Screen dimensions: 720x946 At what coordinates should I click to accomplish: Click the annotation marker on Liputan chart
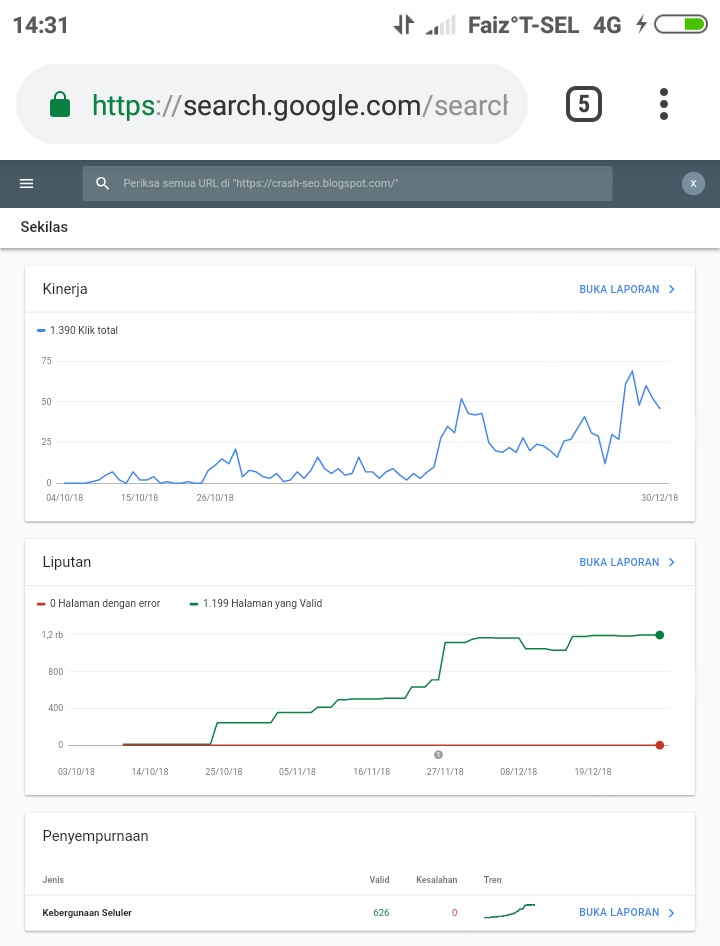438,755
